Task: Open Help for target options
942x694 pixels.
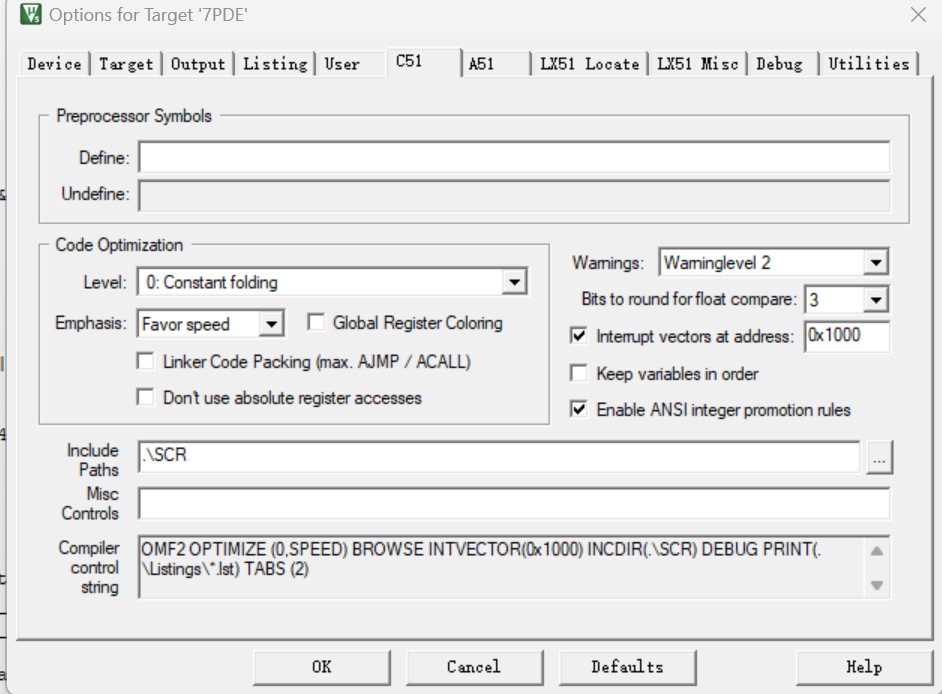Action: pos(864,667)
